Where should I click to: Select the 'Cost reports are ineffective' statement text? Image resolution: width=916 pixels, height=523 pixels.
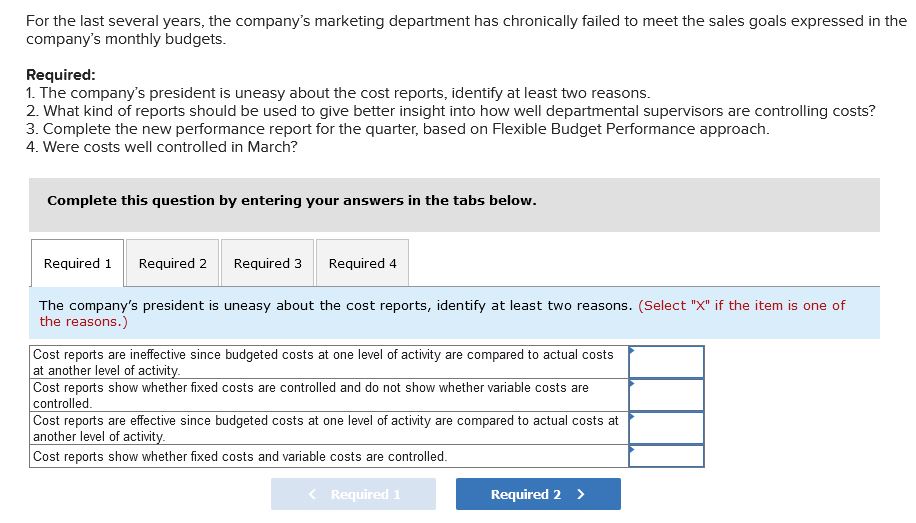tap(323, 362)
